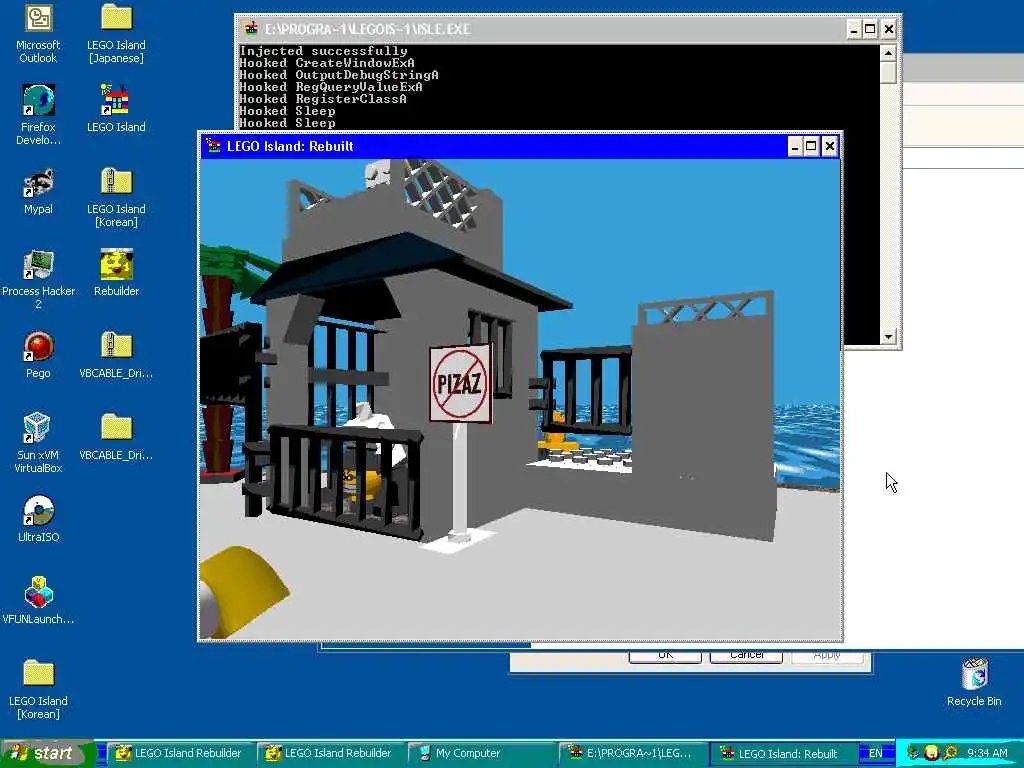Select the VFUNLaunch desktop icon
Image resolution: width=1024 pixels, height=768 pixels.
click(38, 600)
